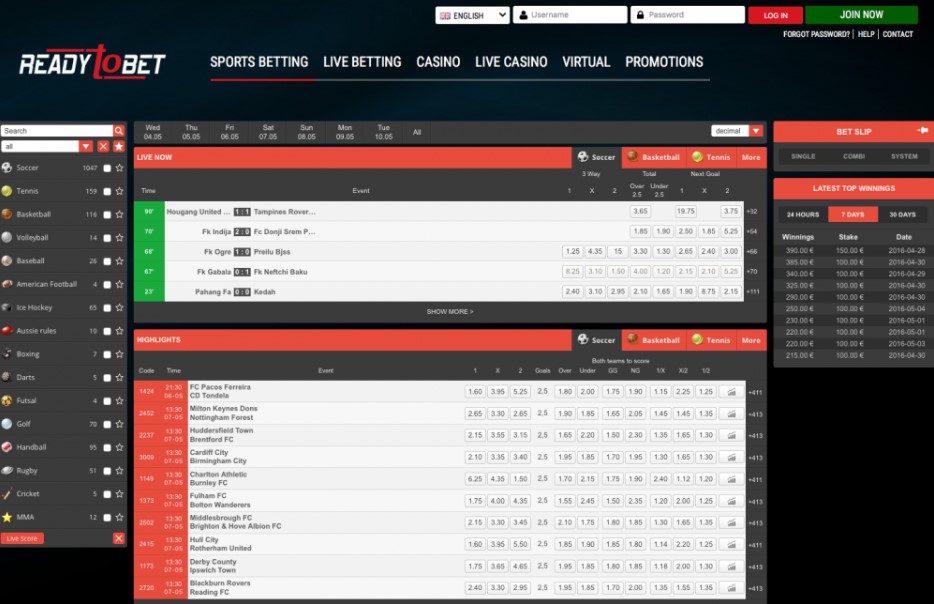Click the Baseball icon in sidebar

pyautogui.click(x=7, y=261)
